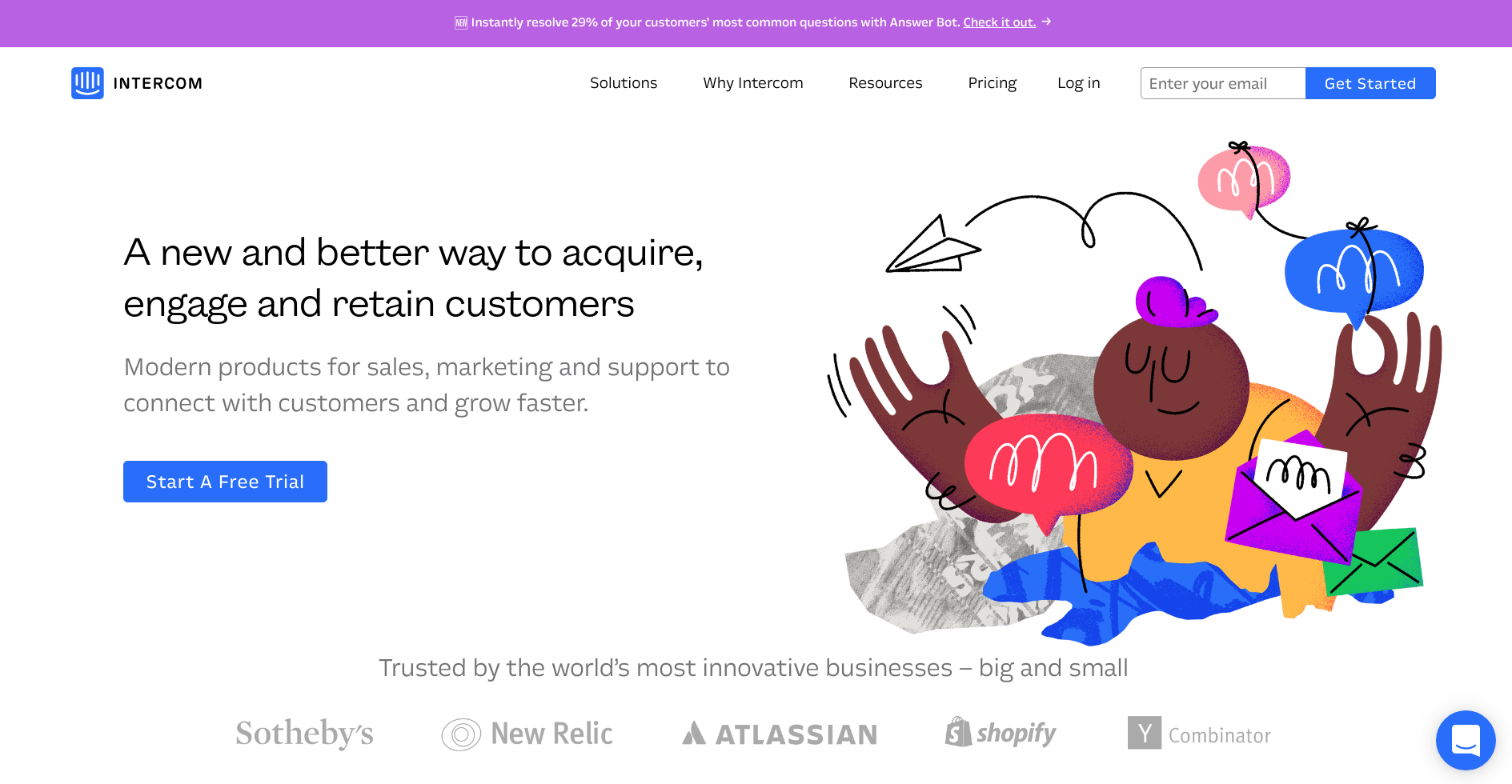This screenshot has width=1512, height=784.
Task: Focus the Enter your email field
Action: pyautogui.click(x=1223, y=83)
